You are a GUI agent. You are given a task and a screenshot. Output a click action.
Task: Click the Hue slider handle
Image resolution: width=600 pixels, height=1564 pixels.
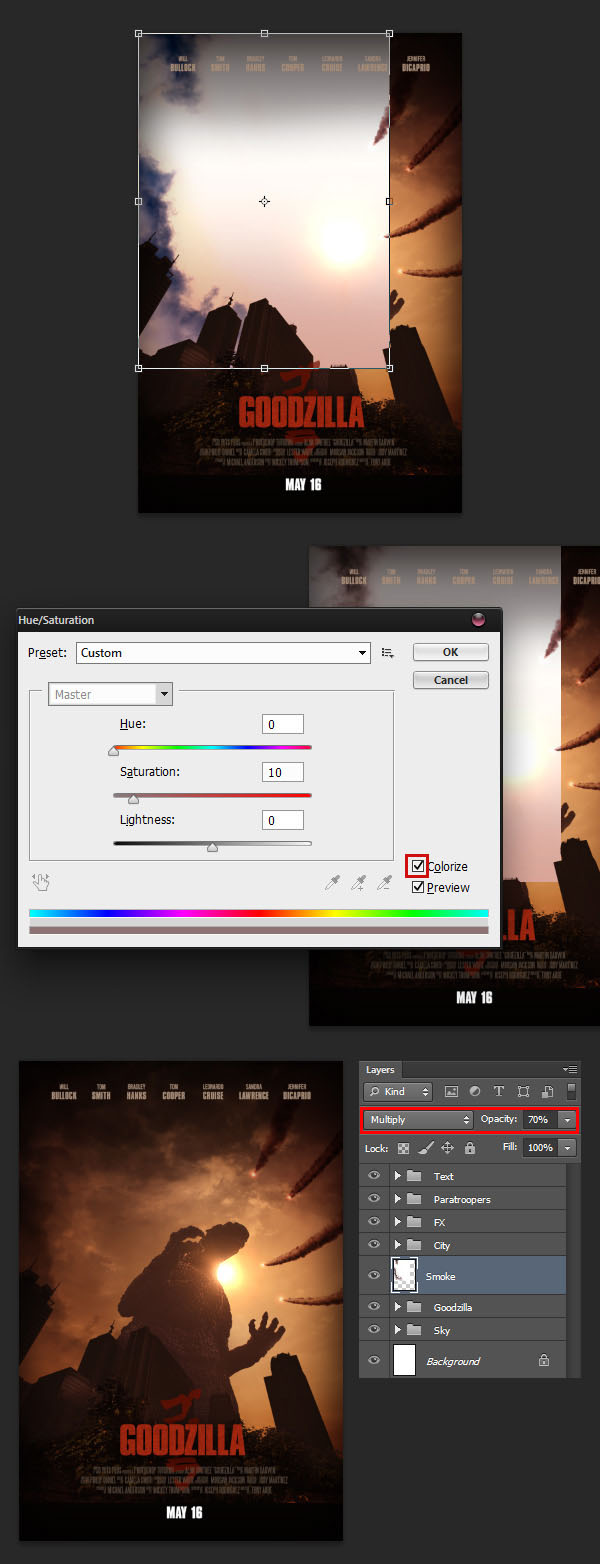click(x=114, y=750)
